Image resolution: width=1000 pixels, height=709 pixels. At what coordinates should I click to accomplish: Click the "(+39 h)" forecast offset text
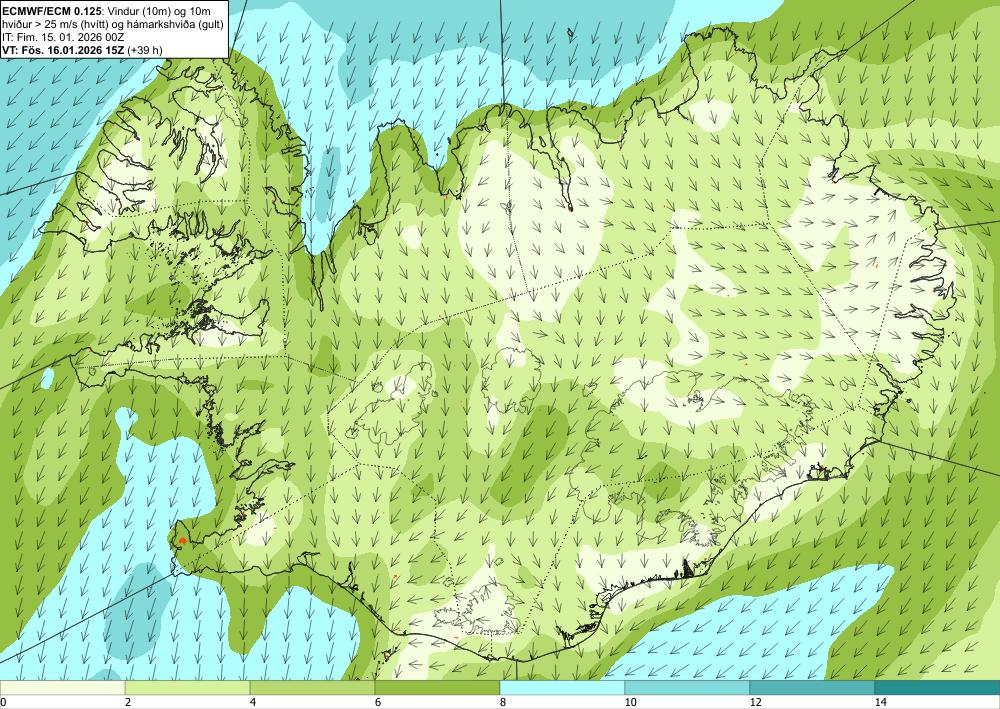pyautogui.click(x=145, y=50)
